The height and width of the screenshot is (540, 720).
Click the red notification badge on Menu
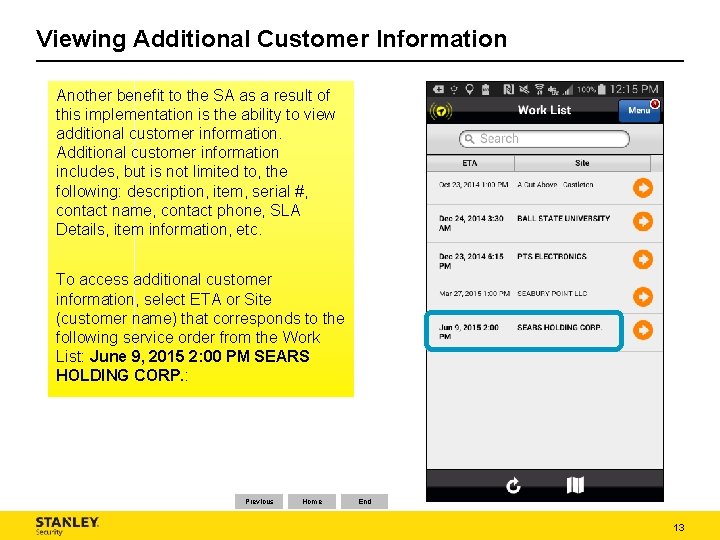tap(655, 104)
